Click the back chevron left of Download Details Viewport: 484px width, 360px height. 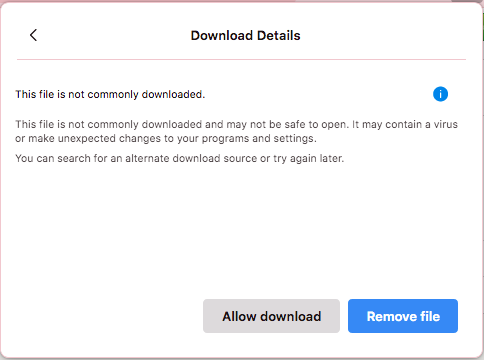(33, 35)
